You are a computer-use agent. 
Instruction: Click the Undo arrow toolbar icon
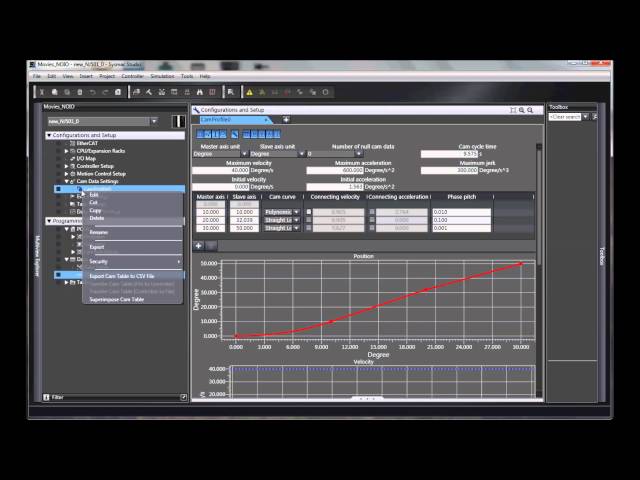pos(93,92)
